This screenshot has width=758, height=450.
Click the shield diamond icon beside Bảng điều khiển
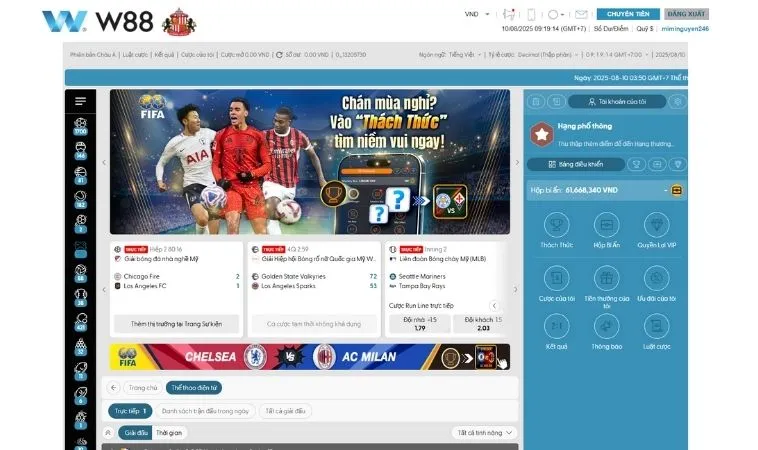click(x=678, y=164)
